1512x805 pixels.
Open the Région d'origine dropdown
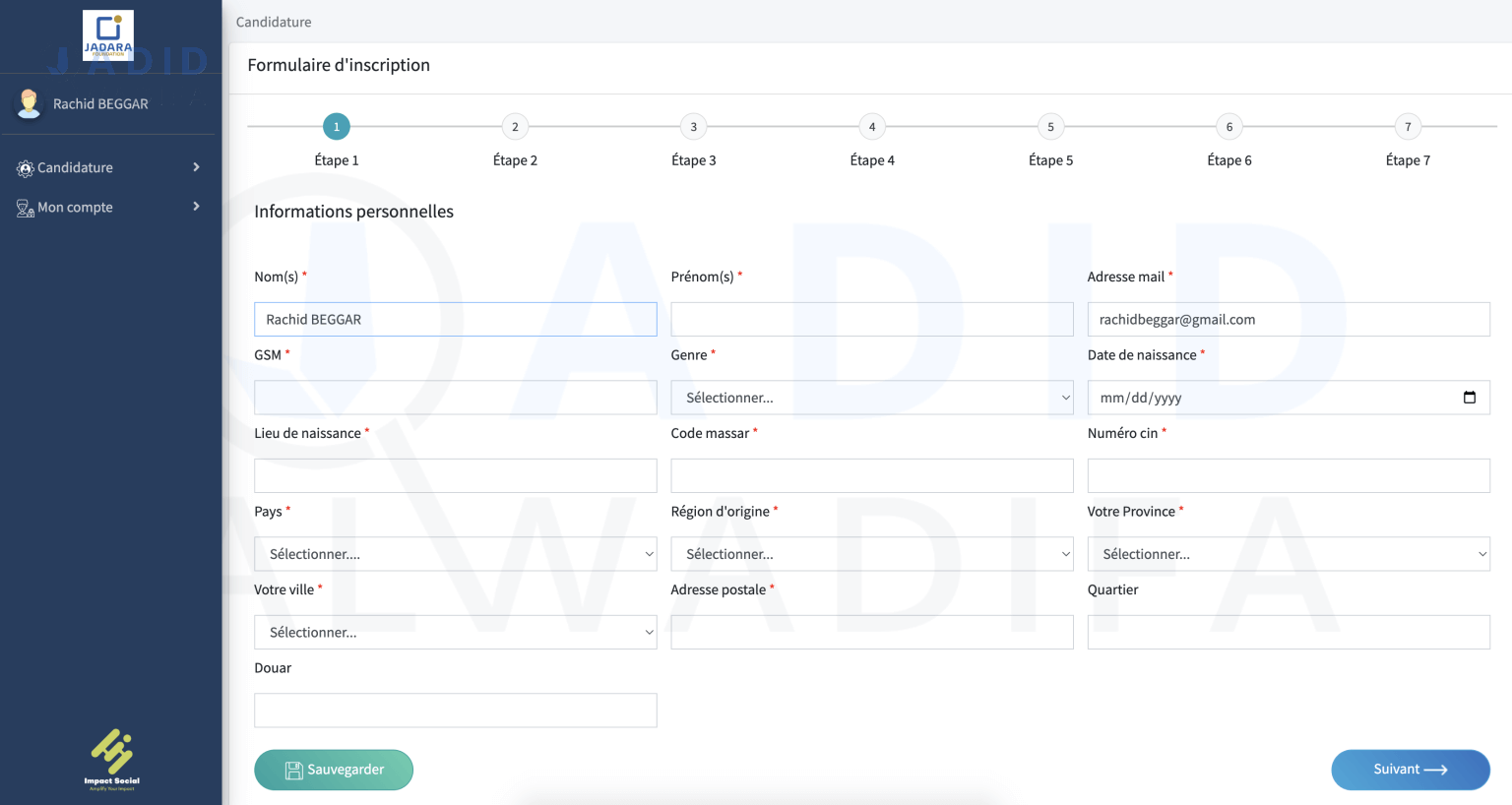[x=872, y=554]
